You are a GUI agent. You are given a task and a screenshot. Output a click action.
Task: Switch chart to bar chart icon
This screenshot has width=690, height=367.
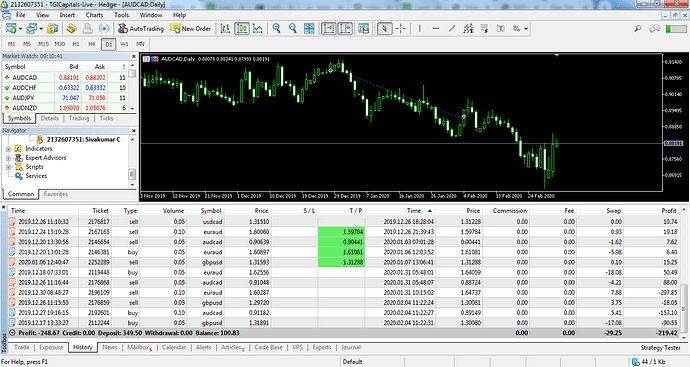pyautogui.click(x=225, y=29)
